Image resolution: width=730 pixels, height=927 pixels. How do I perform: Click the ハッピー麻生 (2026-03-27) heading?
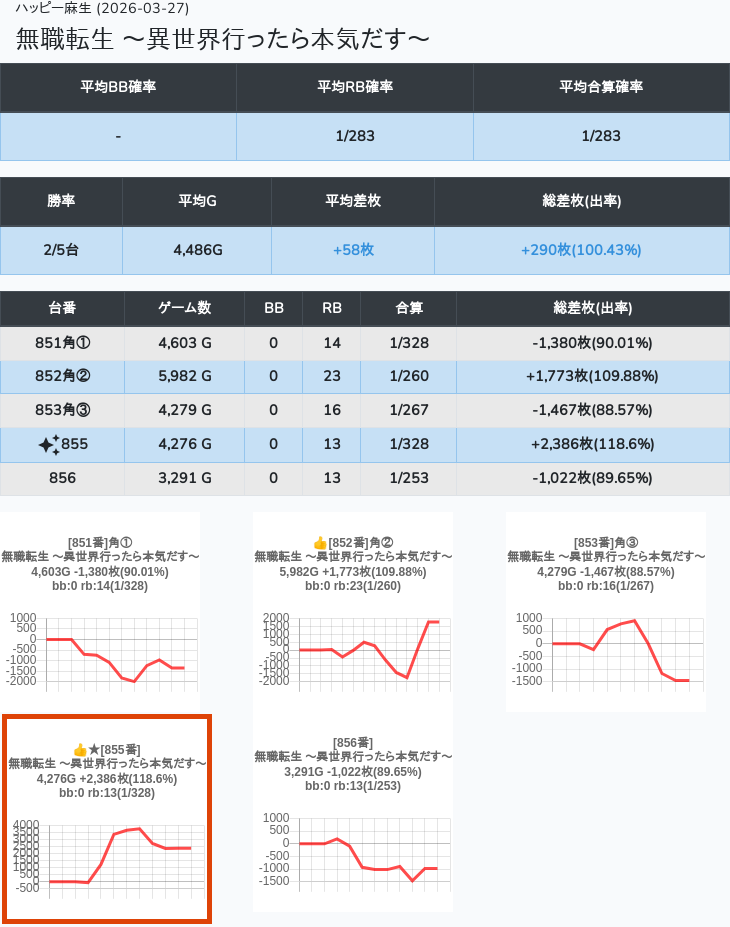(102, 8)
